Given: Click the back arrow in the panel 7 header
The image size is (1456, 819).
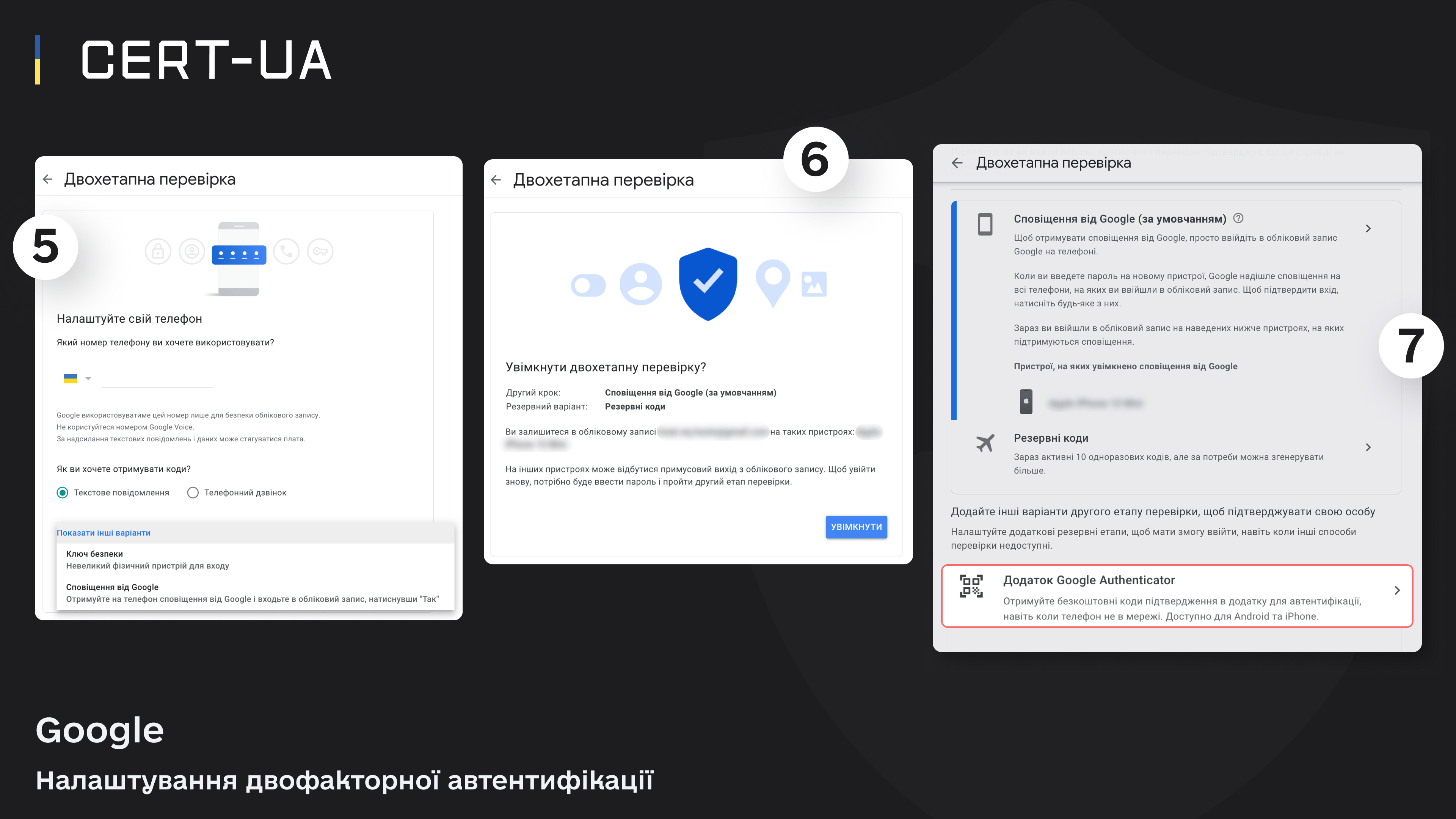Looking at the screenshot, I should [x=957, y=163].
